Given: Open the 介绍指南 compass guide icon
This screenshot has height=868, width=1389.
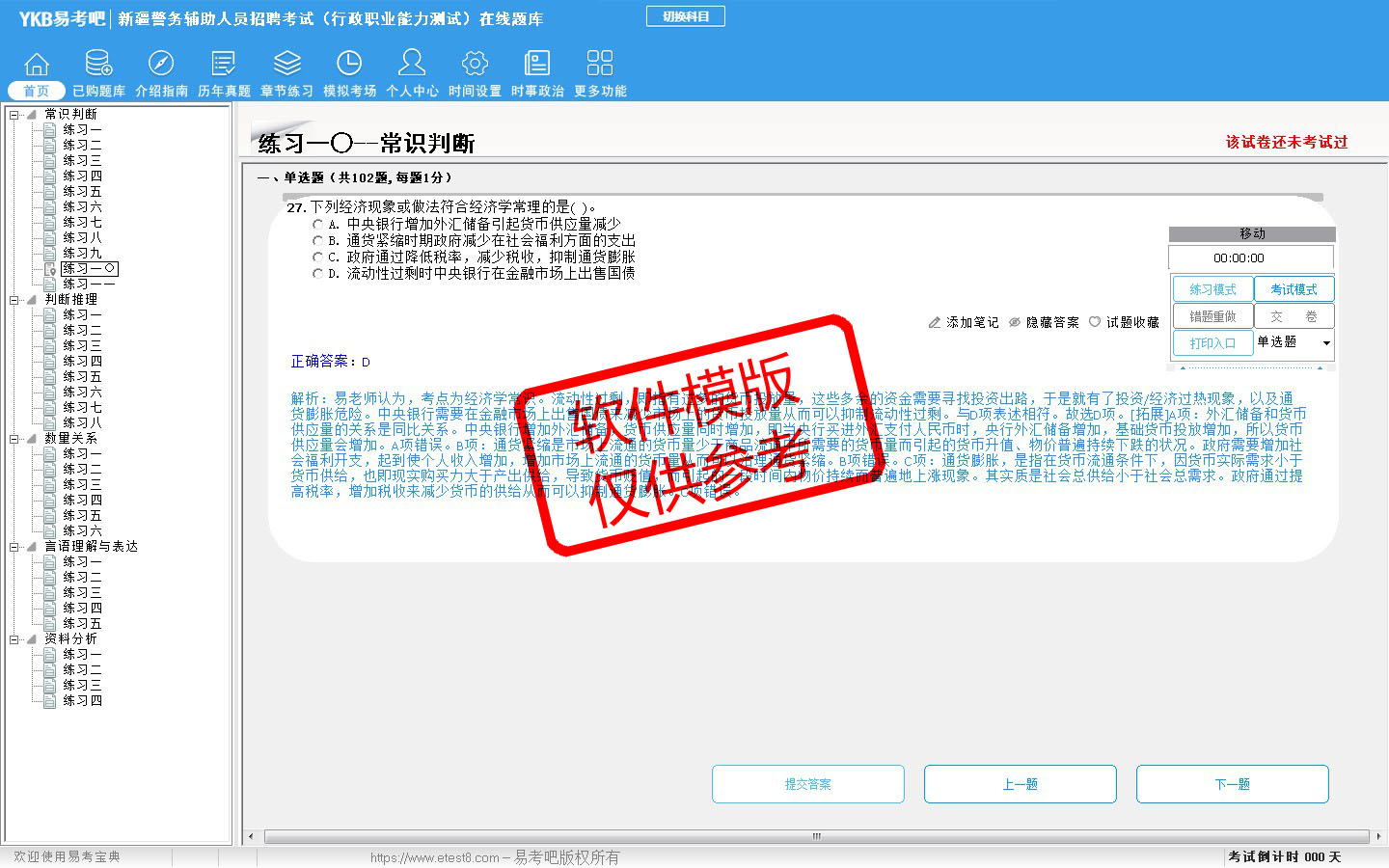Looking at the screenshot, I should (161, 65).
